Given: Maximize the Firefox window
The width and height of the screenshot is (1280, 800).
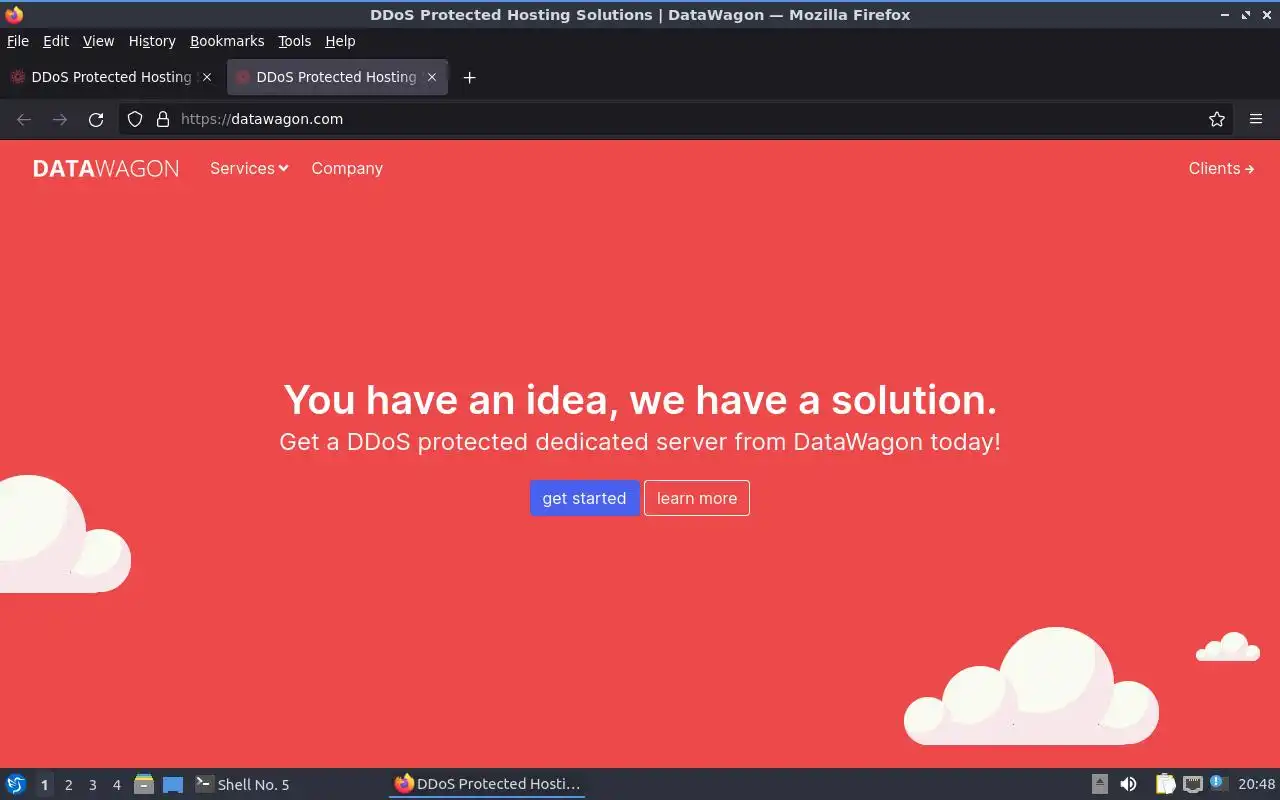Looking at the screenshot, I should 1246,15.
